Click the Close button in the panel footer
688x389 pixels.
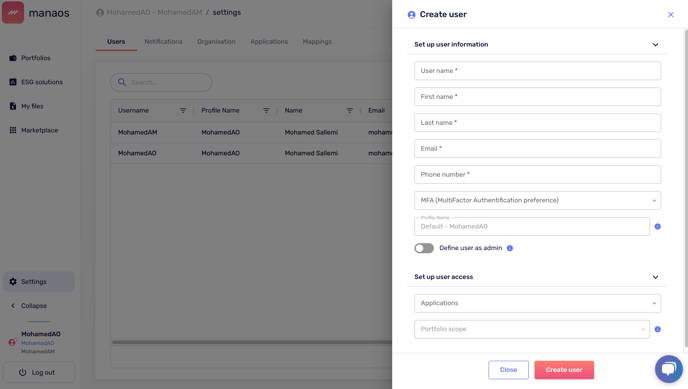pyautogui.click(x=508, y=370)
